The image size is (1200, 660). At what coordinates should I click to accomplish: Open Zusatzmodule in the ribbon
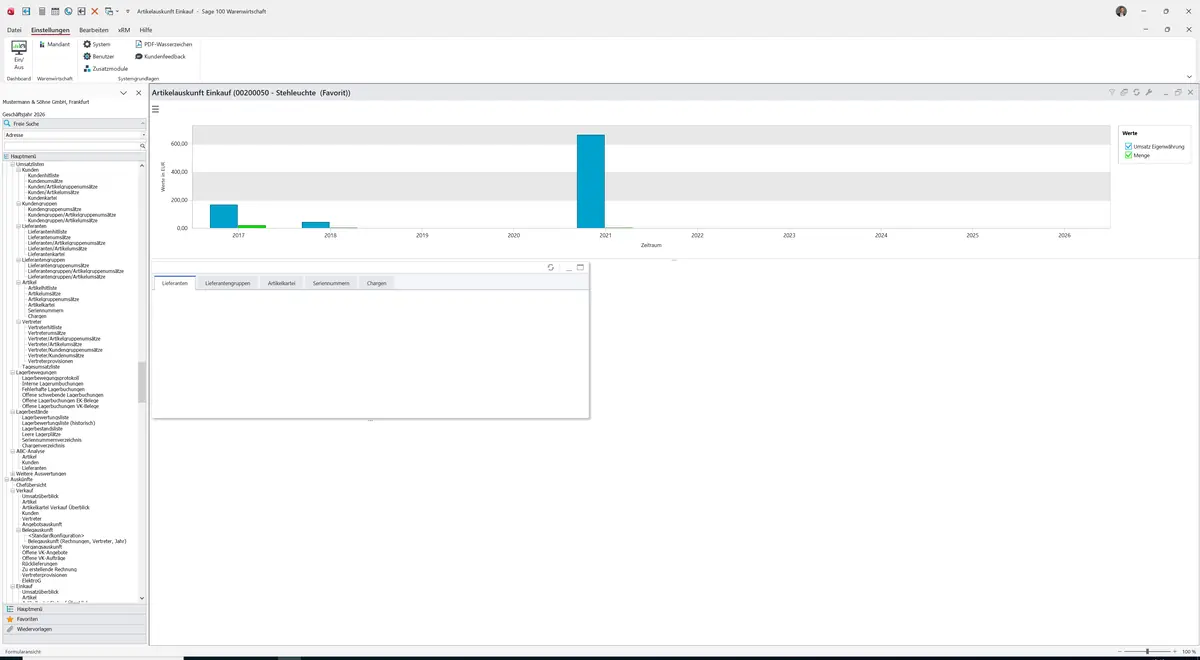tap(106, 68)
